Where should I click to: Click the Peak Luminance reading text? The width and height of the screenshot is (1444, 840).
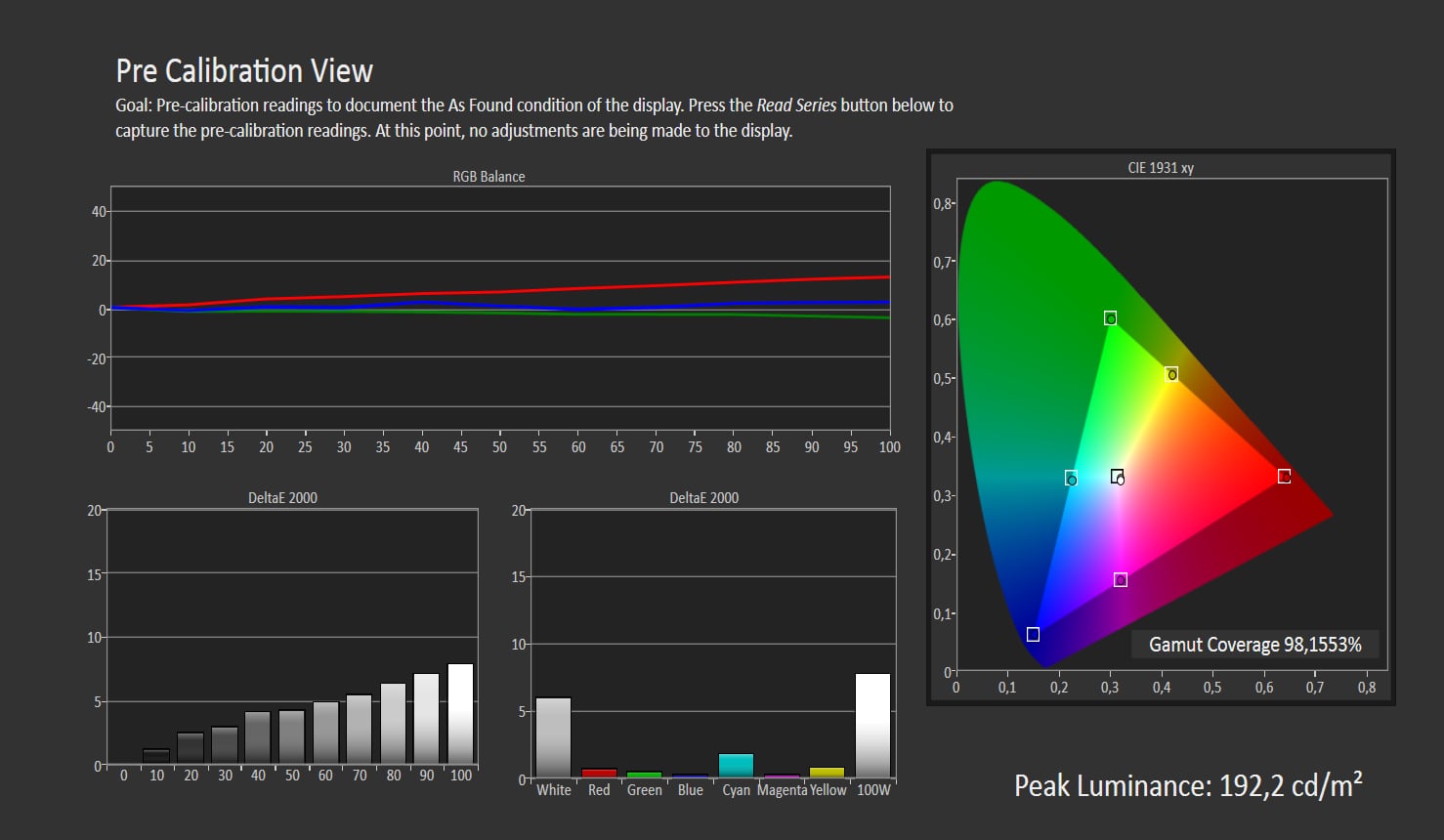pyautogui.click(x=1187, y=786)
